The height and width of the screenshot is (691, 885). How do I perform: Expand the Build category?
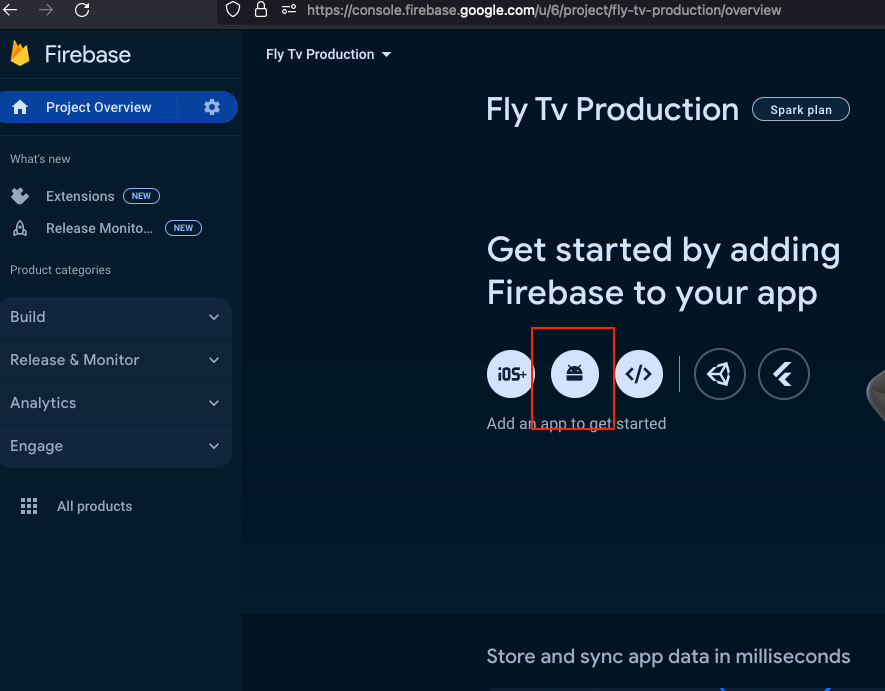click(x=115, y=317)
